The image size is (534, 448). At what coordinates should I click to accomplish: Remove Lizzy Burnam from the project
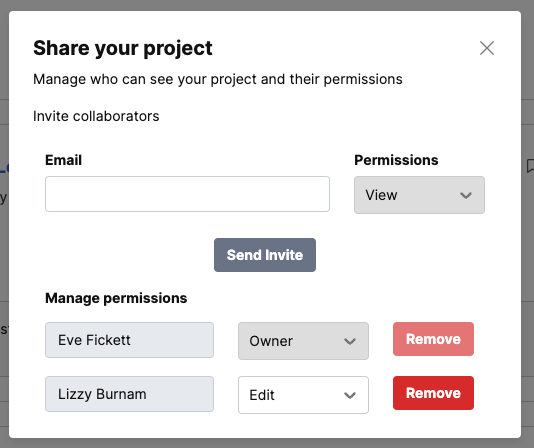(433, 393)
